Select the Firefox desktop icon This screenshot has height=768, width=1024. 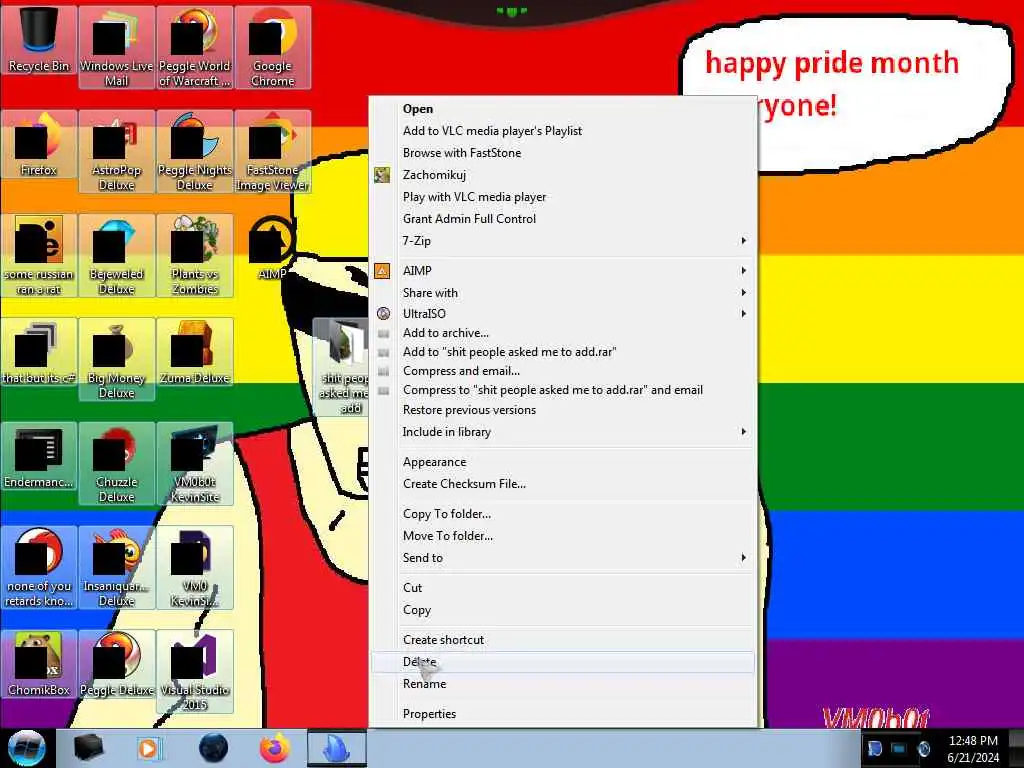39,144
